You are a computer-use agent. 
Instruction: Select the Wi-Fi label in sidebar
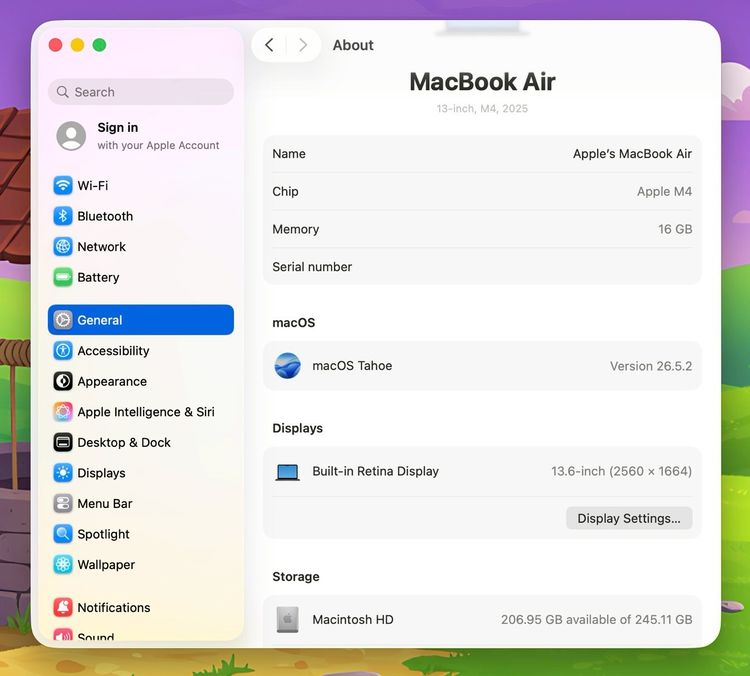click(93, 186)
